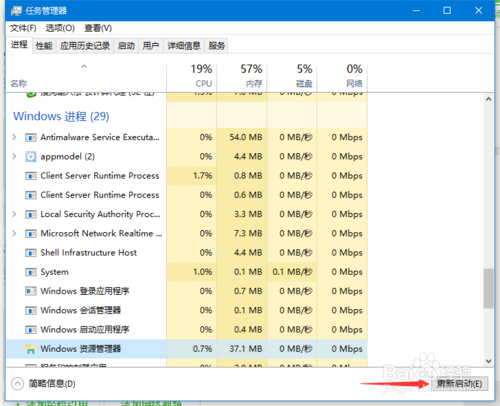Viewport: 500px width, 406px height.
Task: Toggle sort arrow above the 名称 column
Action: coord(84,66)
